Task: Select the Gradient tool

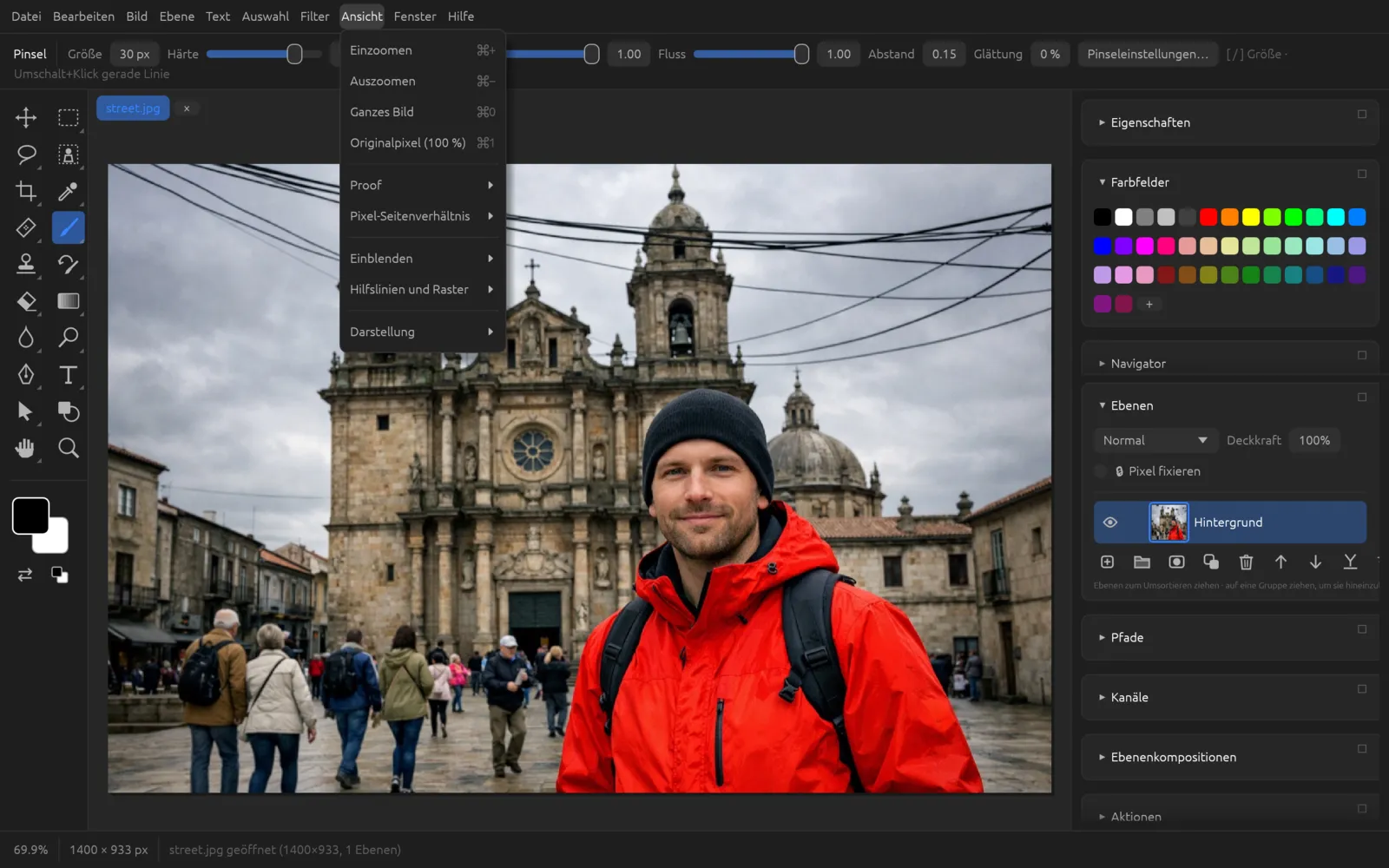Action: pos(68,301)
